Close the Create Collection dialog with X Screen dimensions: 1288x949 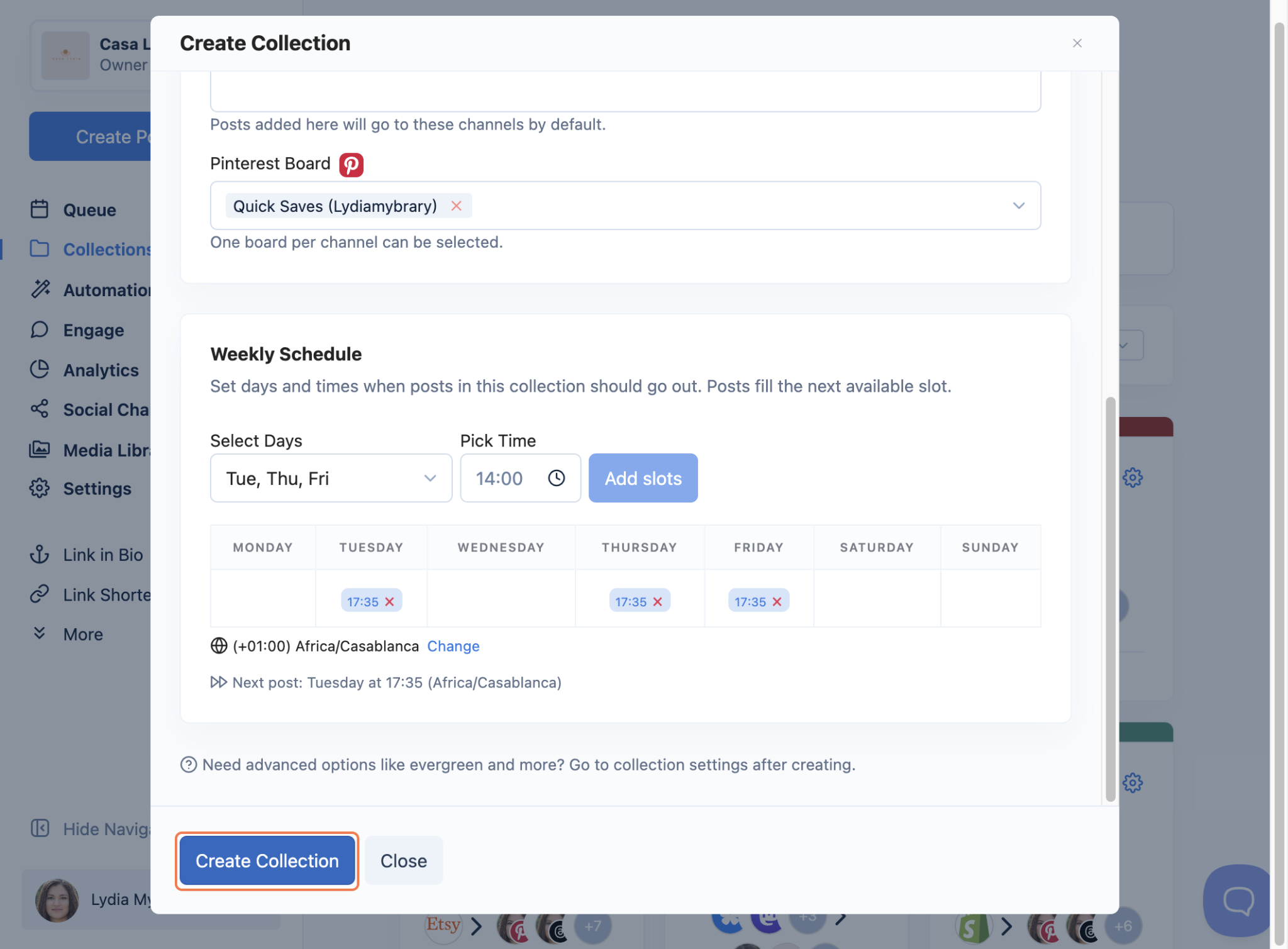[x=1077, y=43]
